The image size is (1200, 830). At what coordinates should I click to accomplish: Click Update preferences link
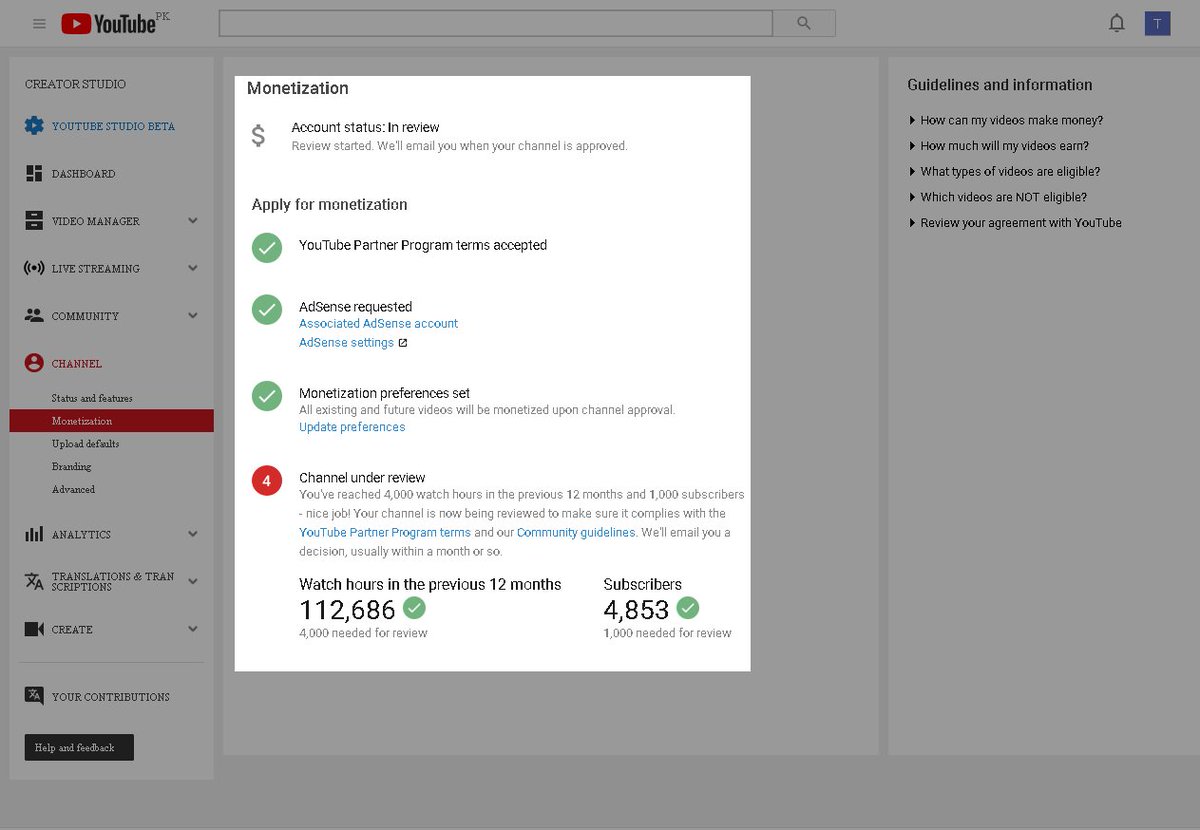coord(352,427)
